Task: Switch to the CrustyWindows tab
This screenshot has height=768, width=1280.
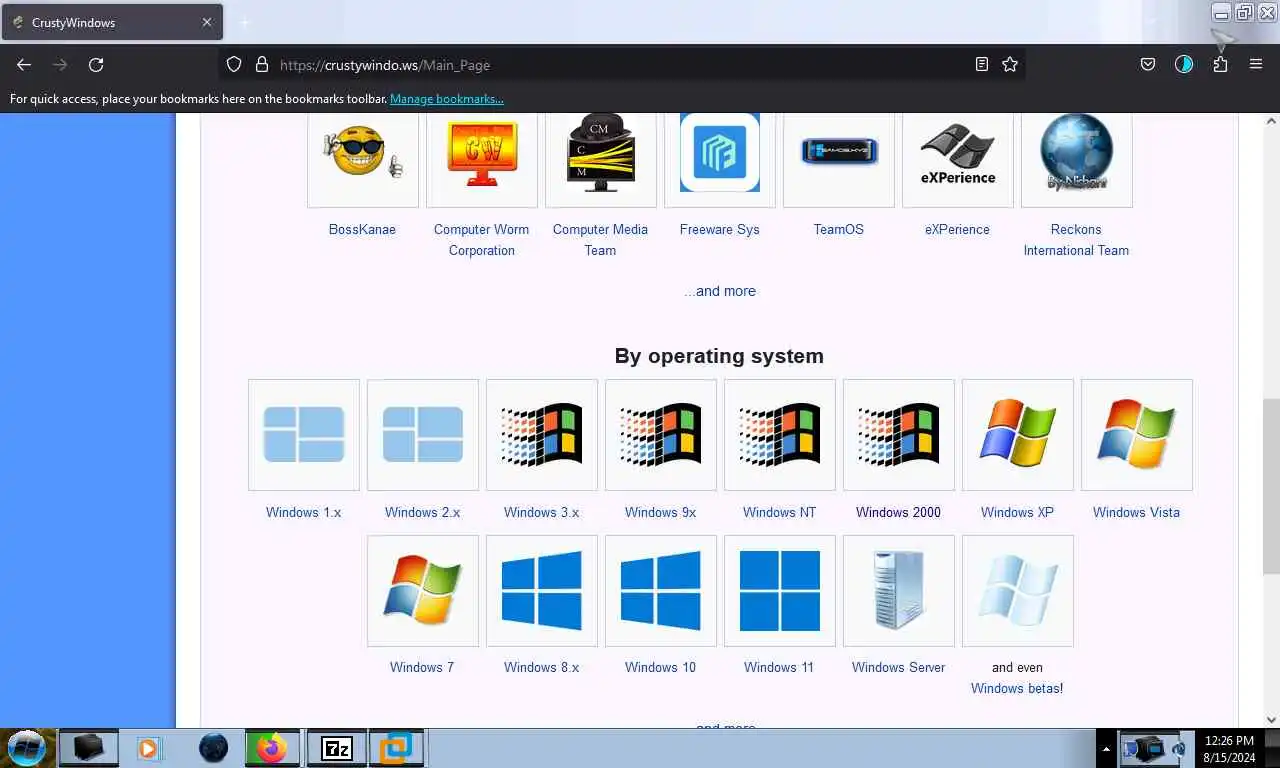Action: 112,22
